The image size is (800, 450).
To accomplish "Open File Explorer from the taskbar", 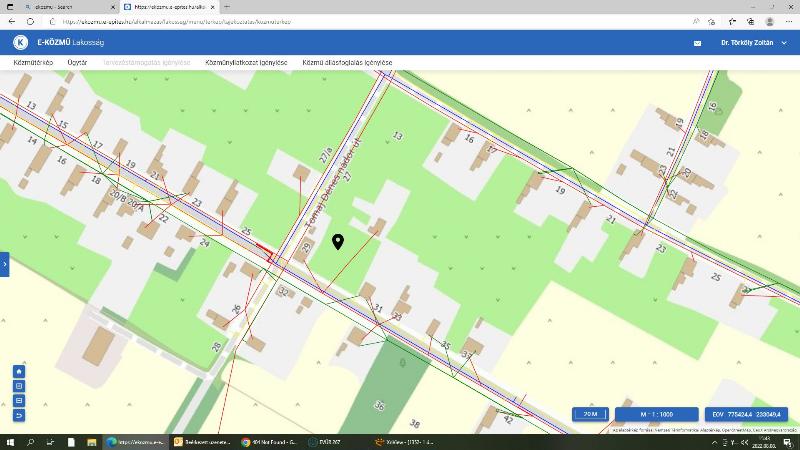I will [x=92, y=442].
